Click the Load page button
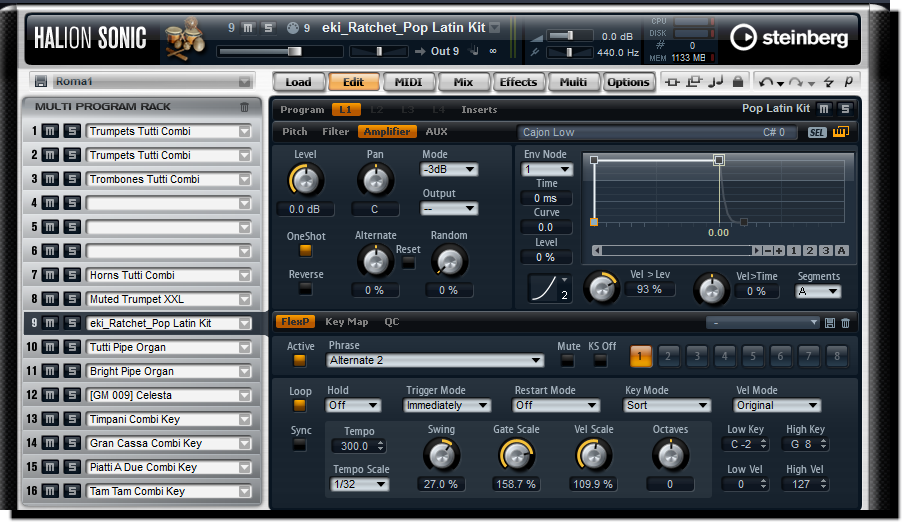This screenshot has width=905, height=525. tap(298, 82)
